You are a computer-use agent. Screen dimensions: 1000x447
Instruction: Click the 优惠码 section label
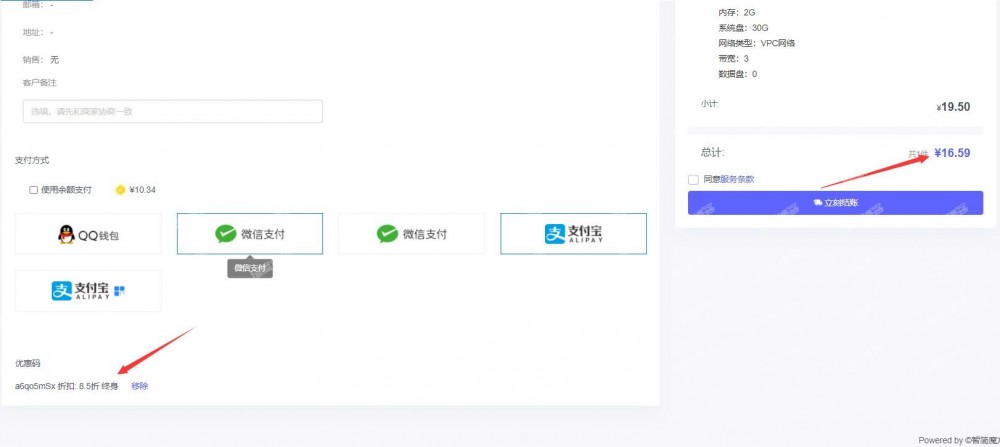click(27, 363)
